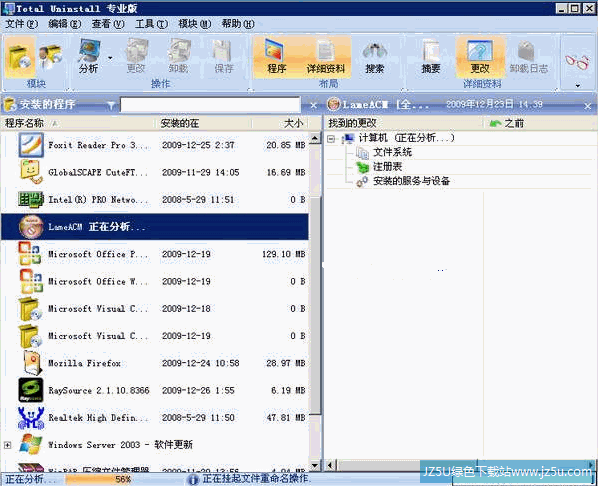Click the 找到的更改 column header
Viewport: 598px width, 486px height.
[403, 123]
